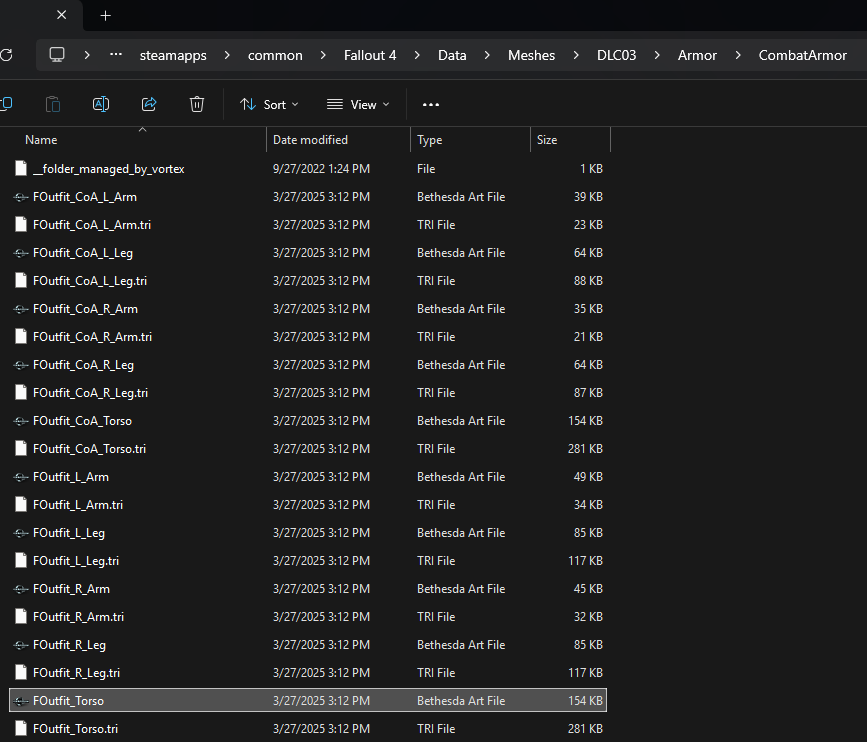The image size is (867, 742).
Task: Expand chevron after common breadcrumb
Action: (323, 55)
